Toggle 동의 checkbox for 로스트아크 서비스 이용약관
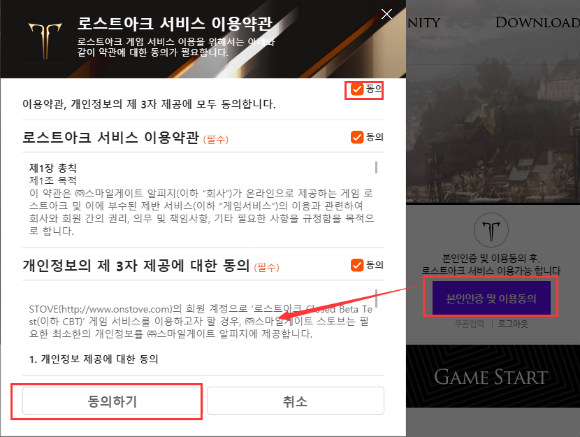Screen dimensions: 580x437 tap(357, 137)
